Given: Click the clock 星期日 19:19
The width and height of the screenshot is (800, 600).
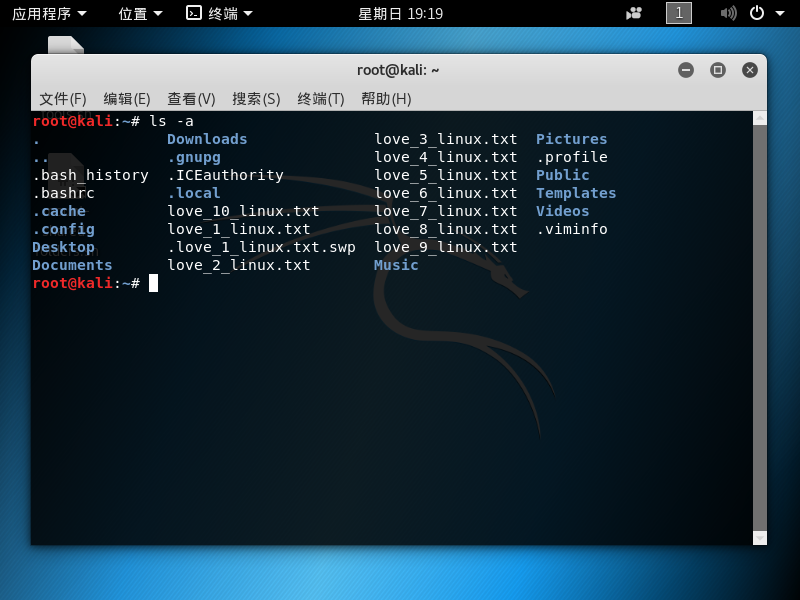Looking at the screenshot, I should pos(401,14).
